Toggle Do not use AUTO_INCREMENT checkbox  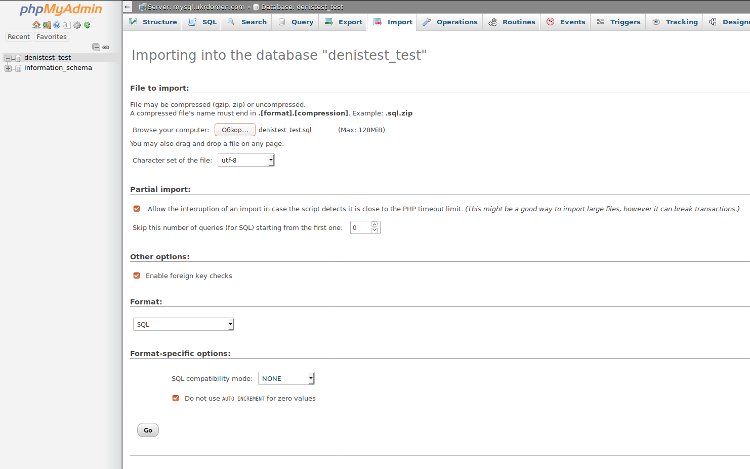pyautogui.click(x=176, y=398)
